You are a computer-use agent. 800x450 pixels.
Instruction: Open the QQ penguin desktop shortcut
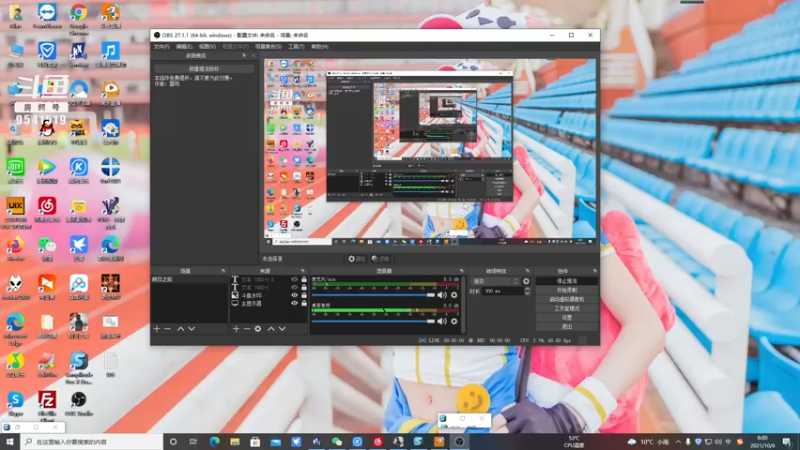coord(47,133)
